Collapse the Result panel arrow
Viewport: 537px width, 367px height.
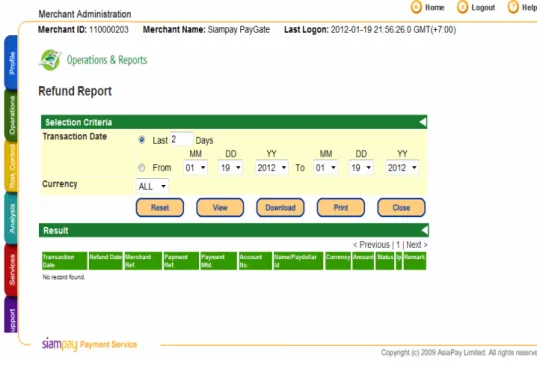point(424,230)
